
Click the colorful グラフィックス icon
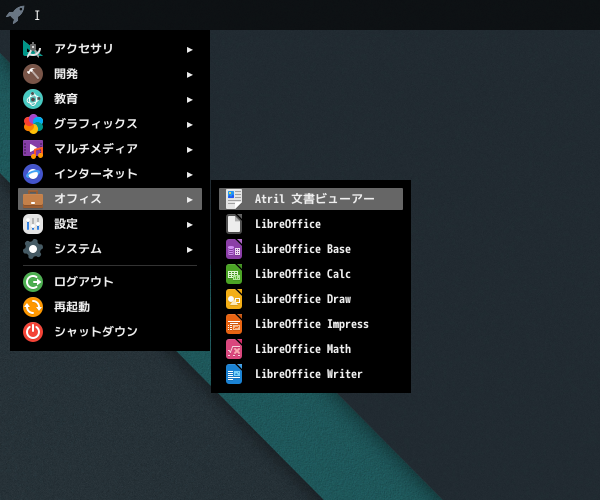(x=33, y=124)
